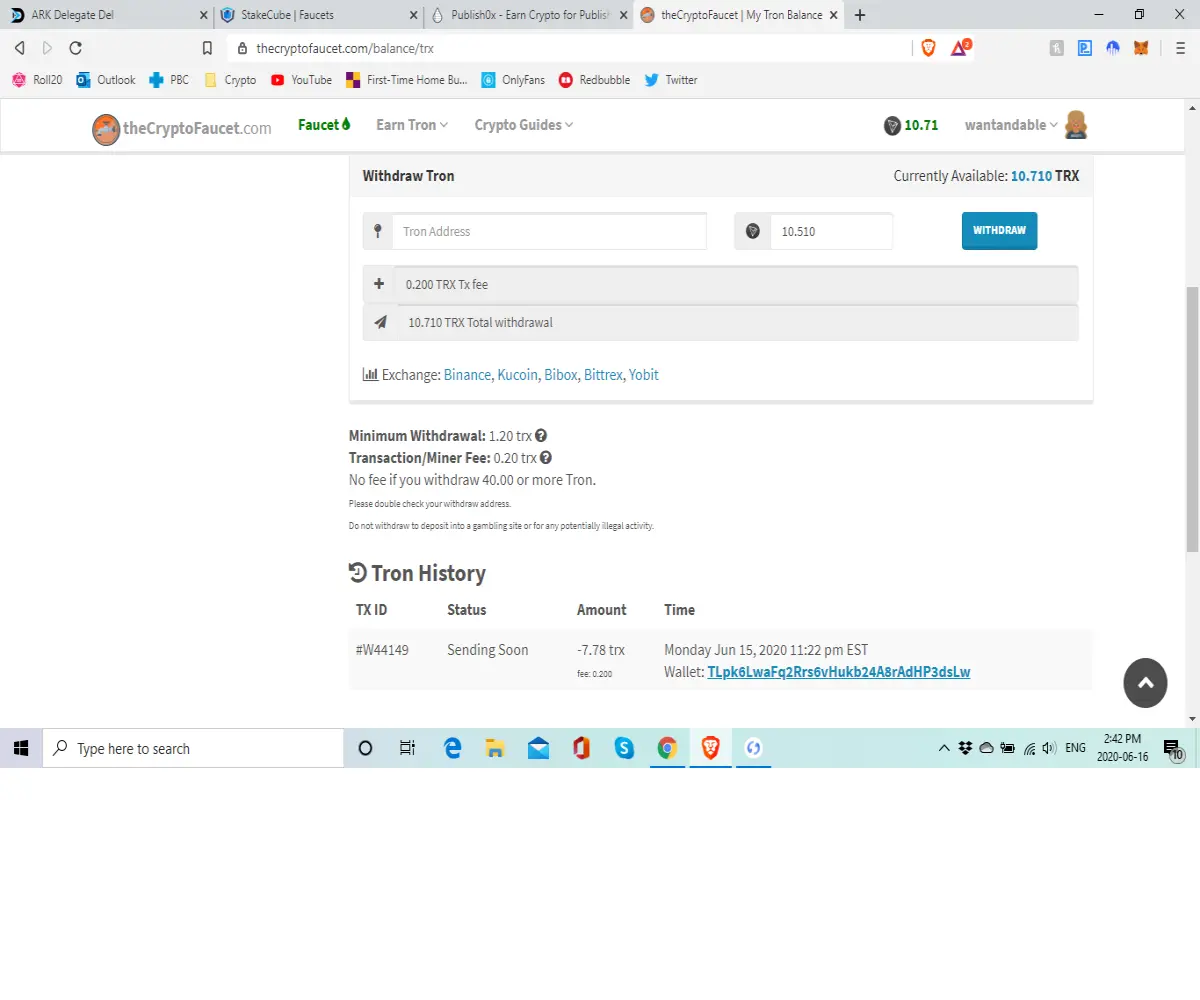Launch Microsoft Edge from the taskbar

point(452,748)
